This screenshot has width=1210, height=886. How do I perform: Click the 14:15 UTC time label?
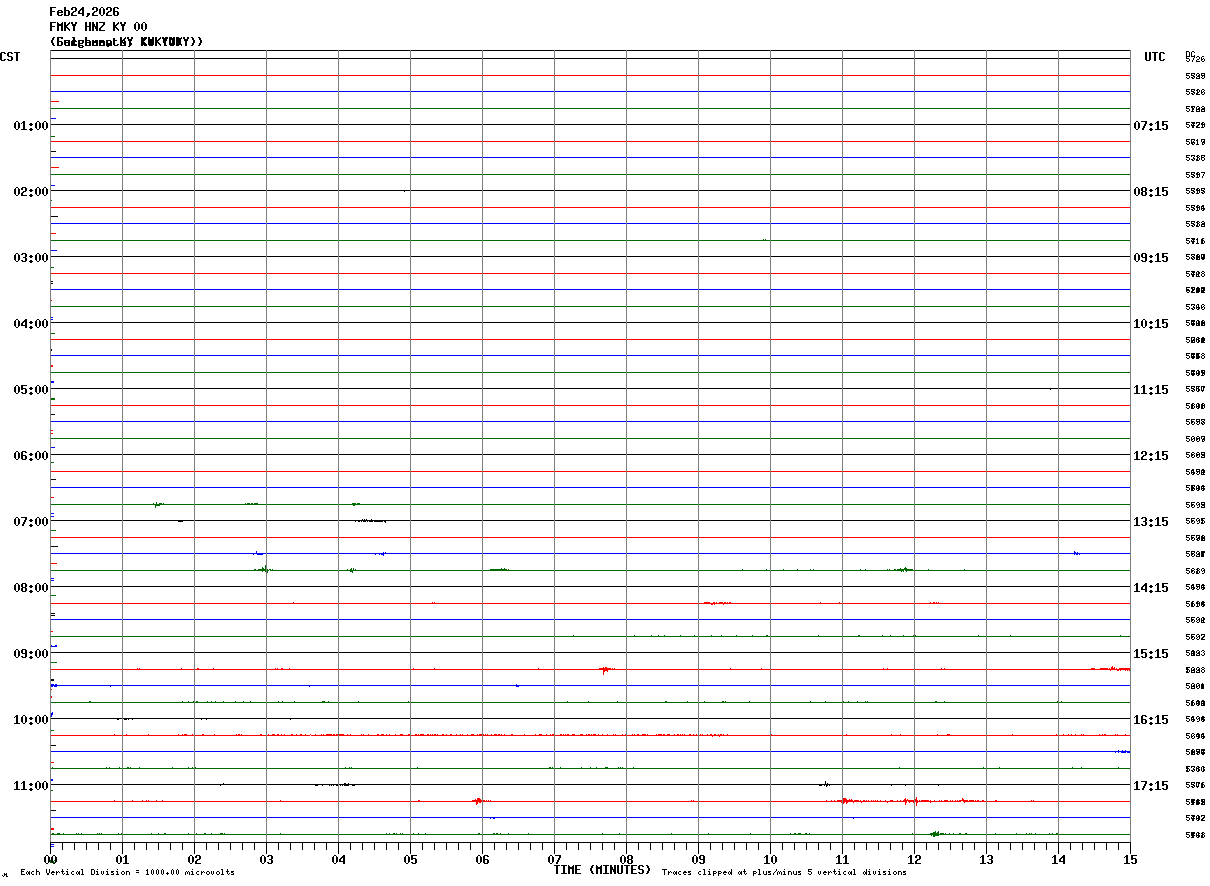1151,587
